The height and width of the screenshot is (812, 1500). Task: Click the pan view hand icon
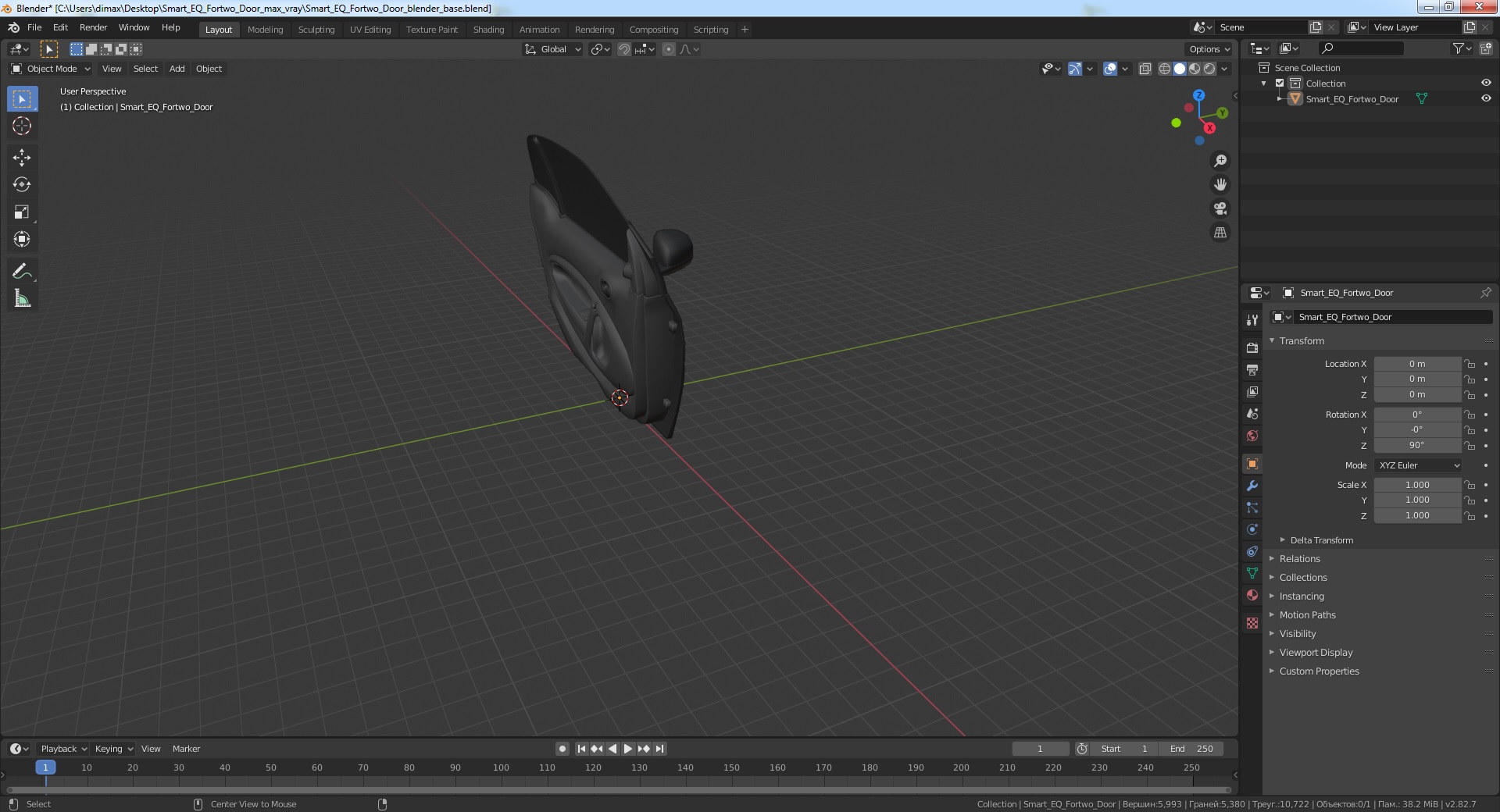pyautogui.click(x=1220, y=185)
